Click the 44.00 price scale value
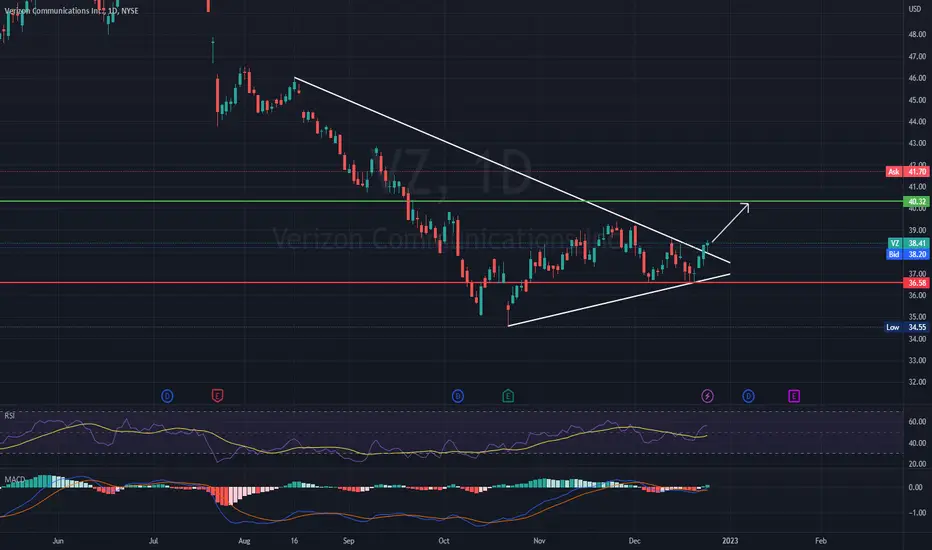This screenshot has height=550, width=932. pos(917,121)
